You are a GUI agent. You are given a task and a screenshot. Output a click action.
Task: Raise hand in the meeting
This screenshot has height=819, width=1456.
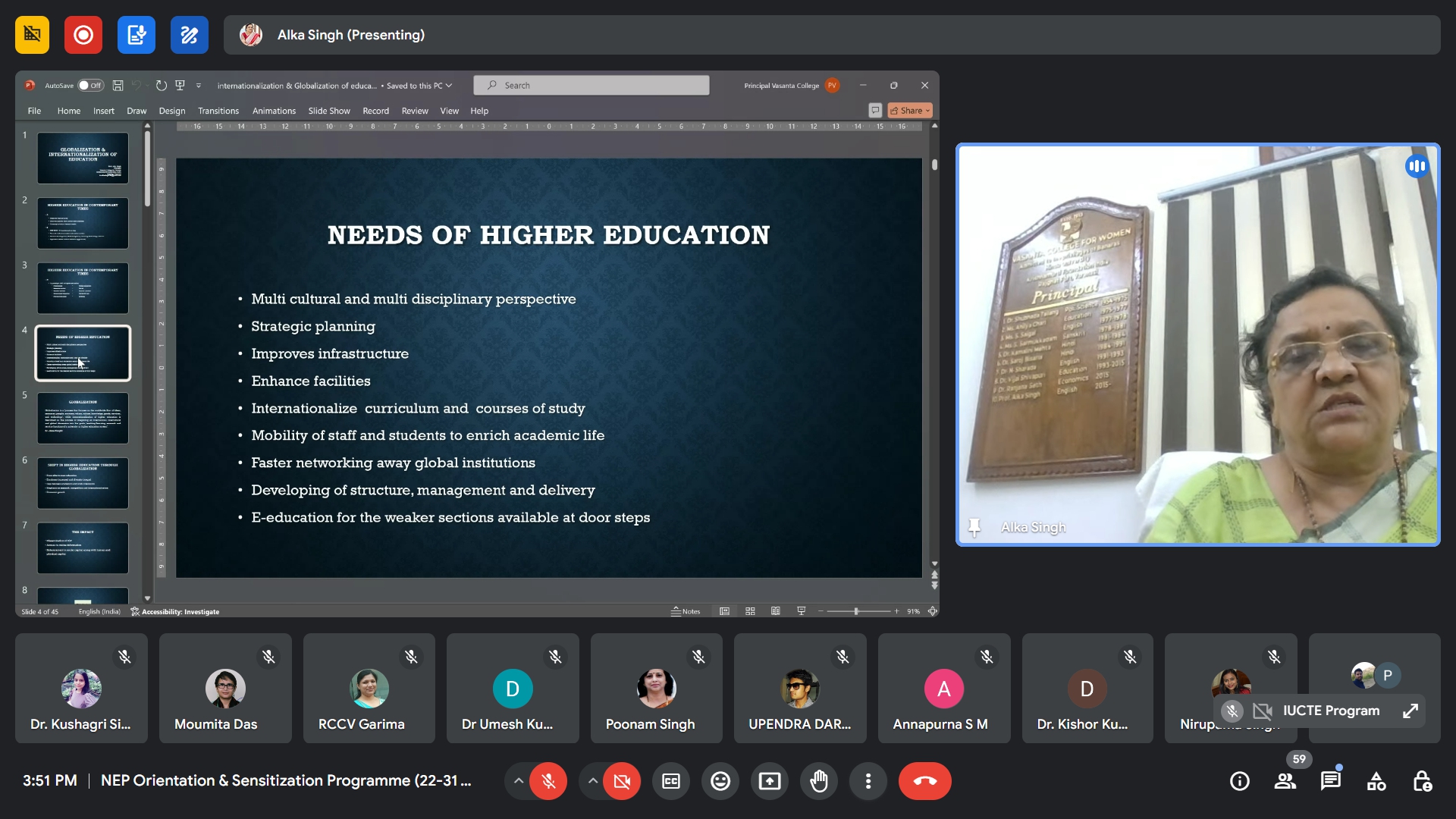819,781
